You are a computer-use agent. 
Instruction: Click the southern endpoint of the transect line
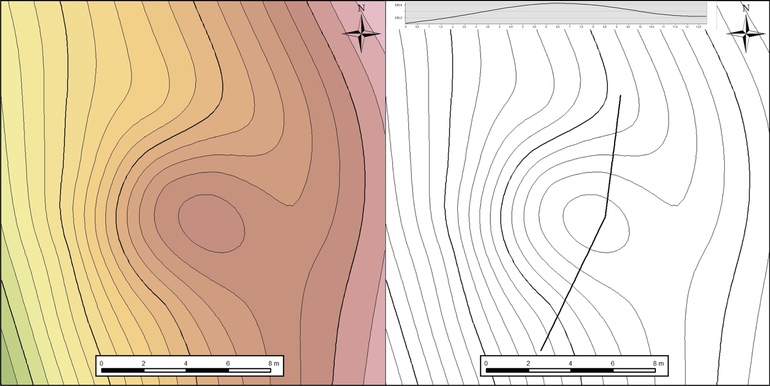[x=541, y=350]
